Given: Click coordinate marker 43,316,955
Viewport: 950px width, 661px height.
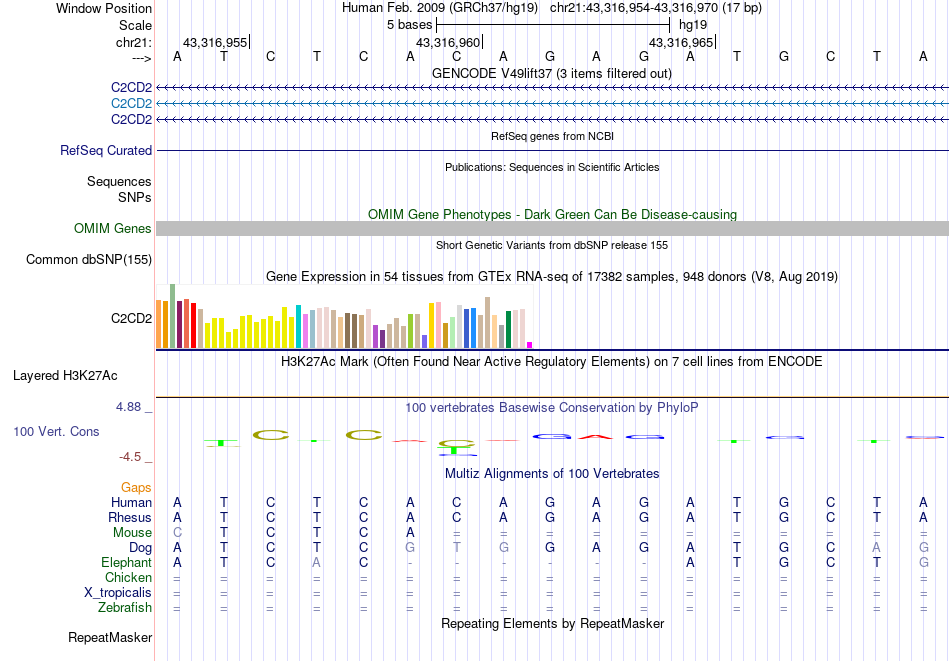Looking at the screenshot, I should (x=215, y=42).
